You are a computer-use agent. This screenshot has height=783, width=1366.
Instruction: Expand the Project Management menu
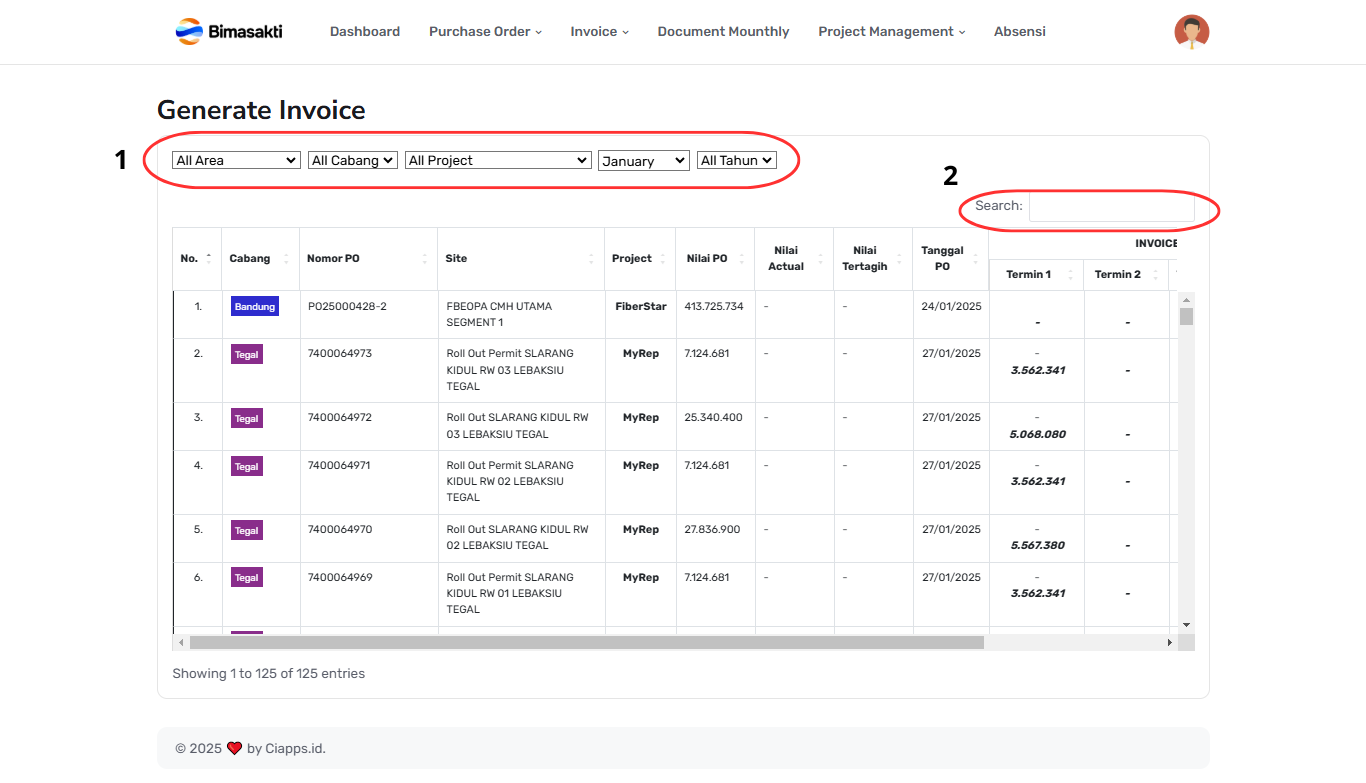891,32
